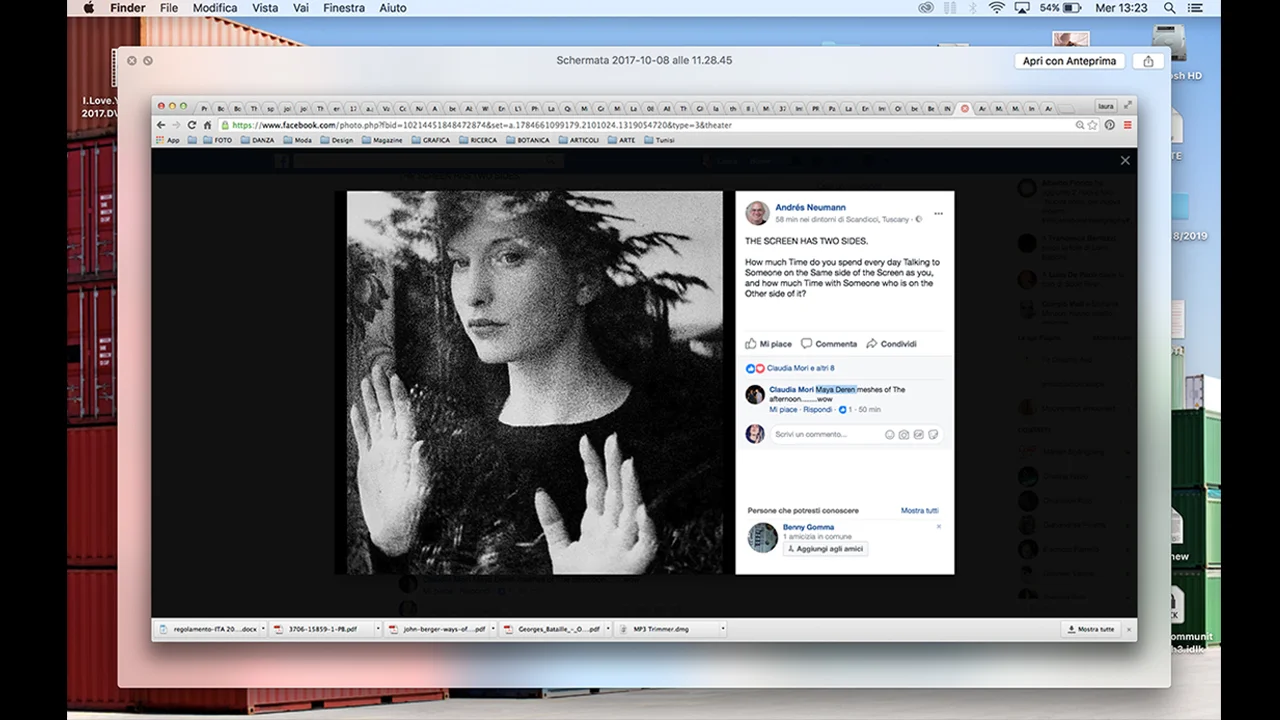Click Commenta on the post
The height and width of the screenshot is (720, 1280).
(x=829, y=344)
